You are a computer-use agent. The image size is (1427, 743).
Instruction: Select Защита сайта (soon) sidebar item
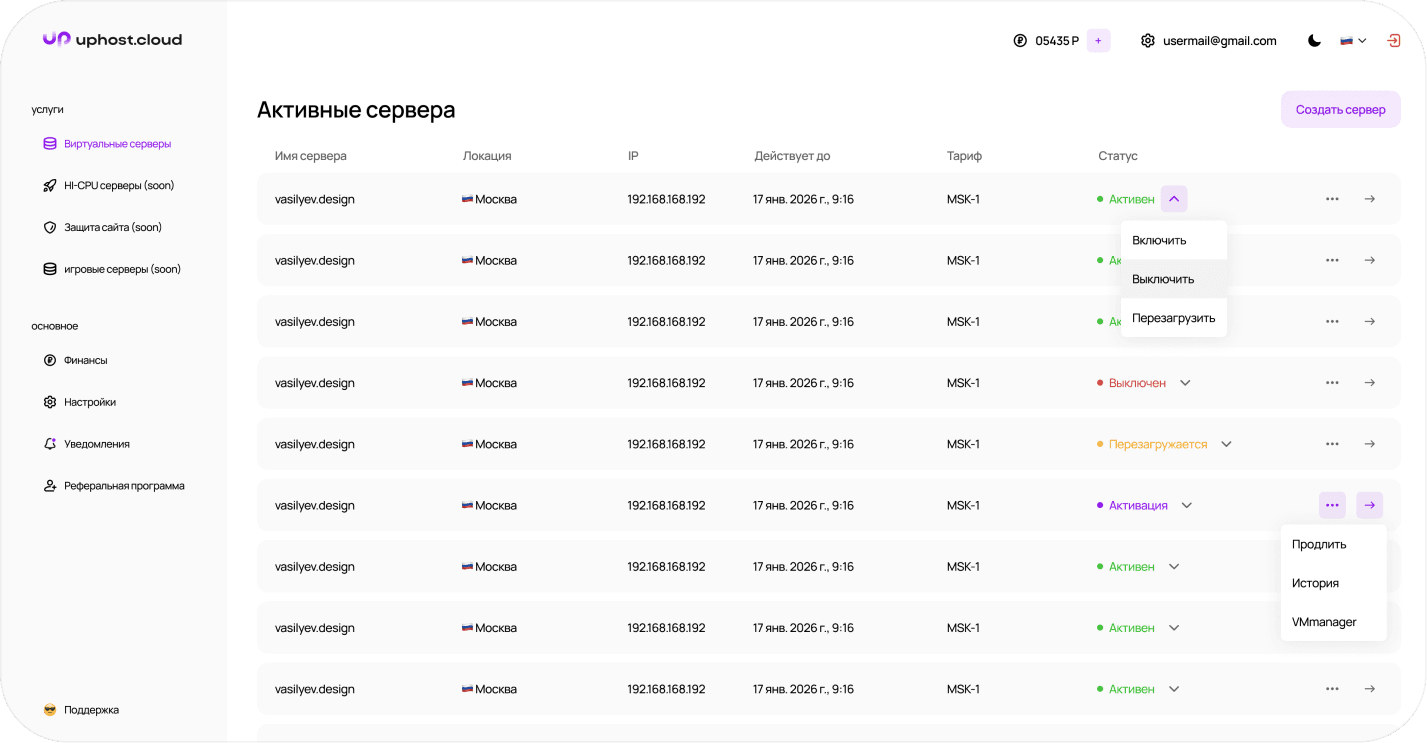(x=112, y=228)
